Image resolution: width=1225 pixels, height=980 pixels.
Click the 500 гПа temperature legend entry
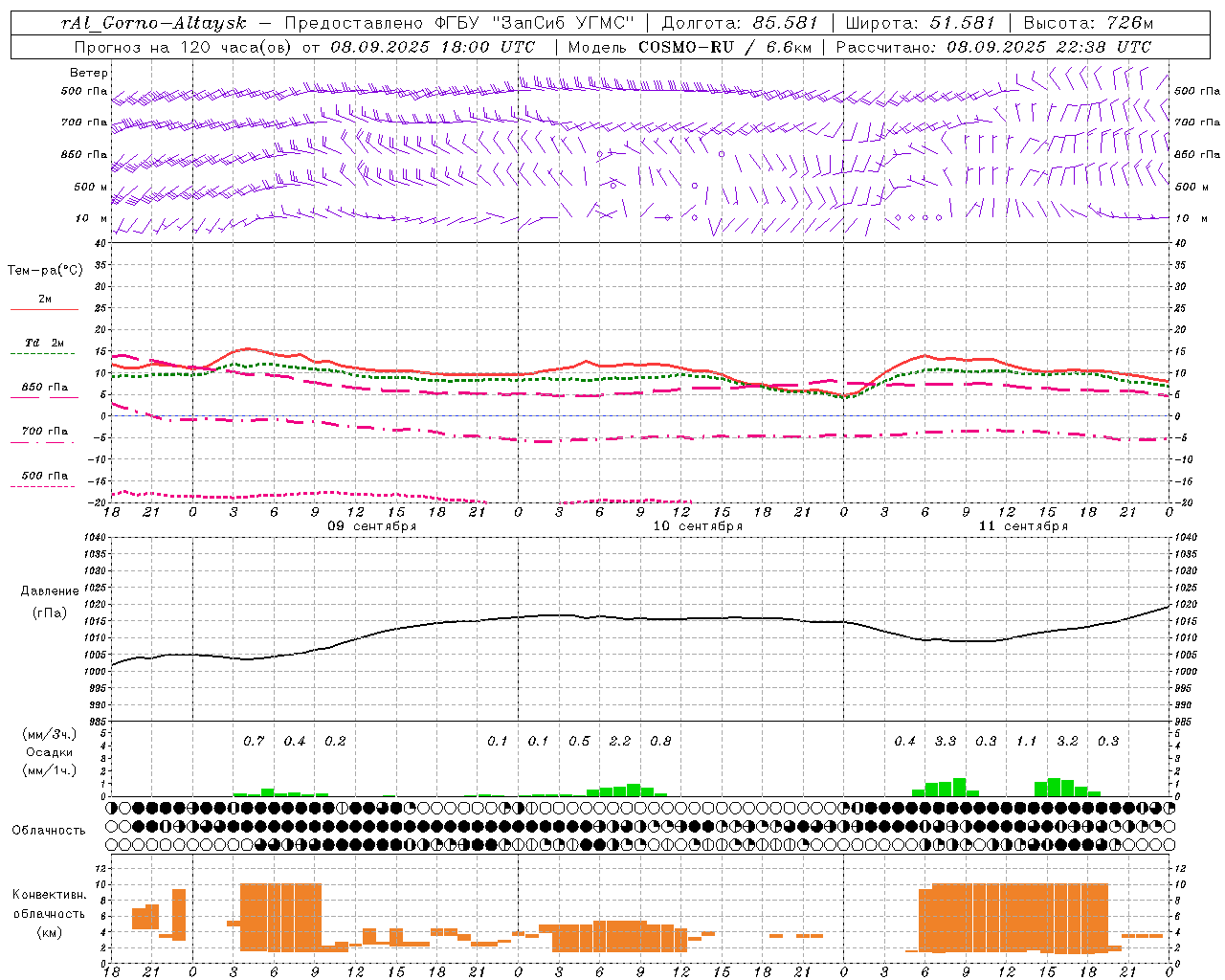(44, 476)
